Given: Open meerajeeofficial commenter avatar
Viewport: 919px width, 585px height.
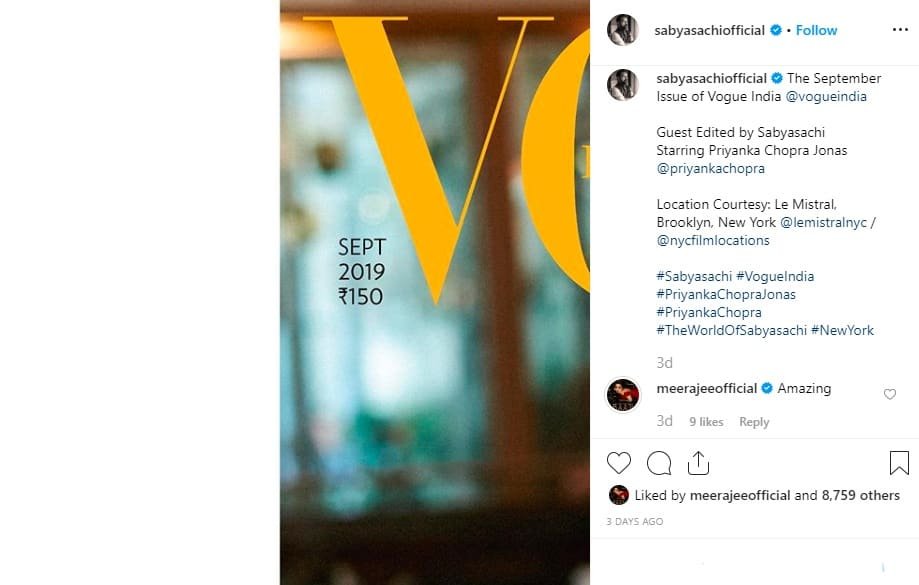Looking at the screenshot, I should [x=623, y=395].
